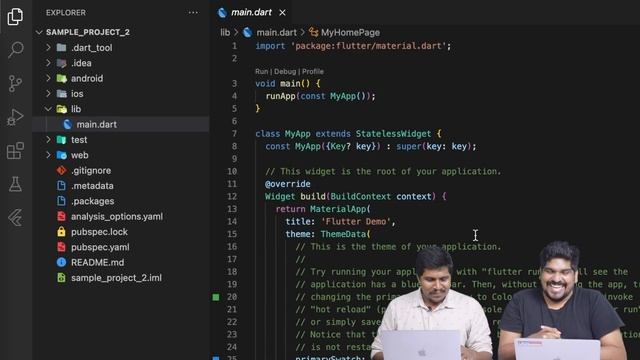The width and height of the screenshot is (640, 360).
Task: Open the Testing flask icon
Action: [x=16, y=184]
